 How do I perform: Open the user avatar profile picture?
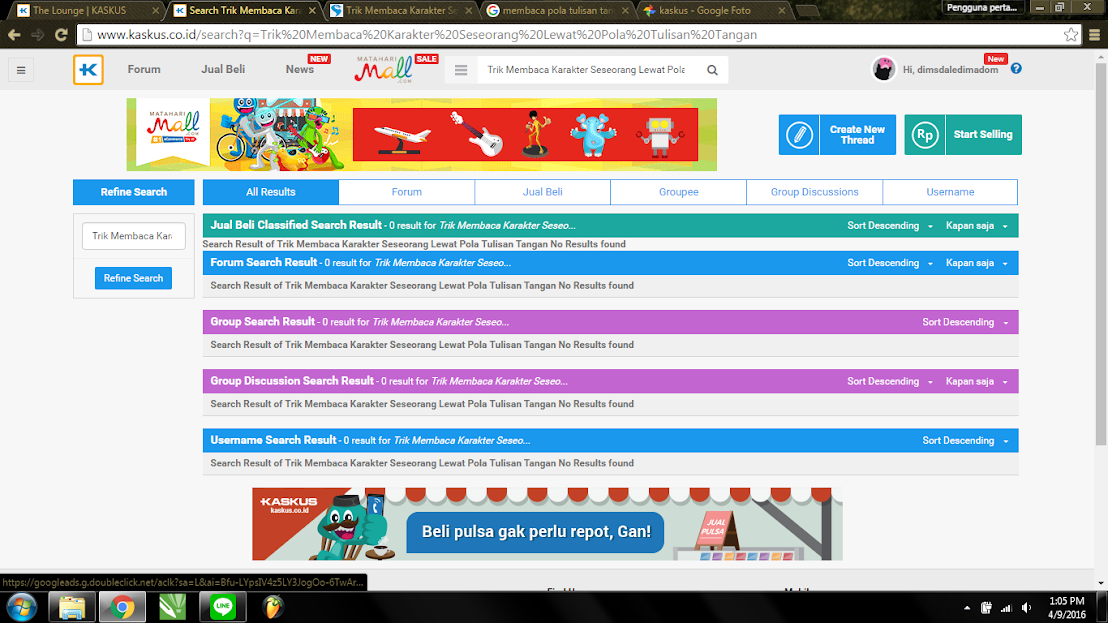tap(883, 69)
